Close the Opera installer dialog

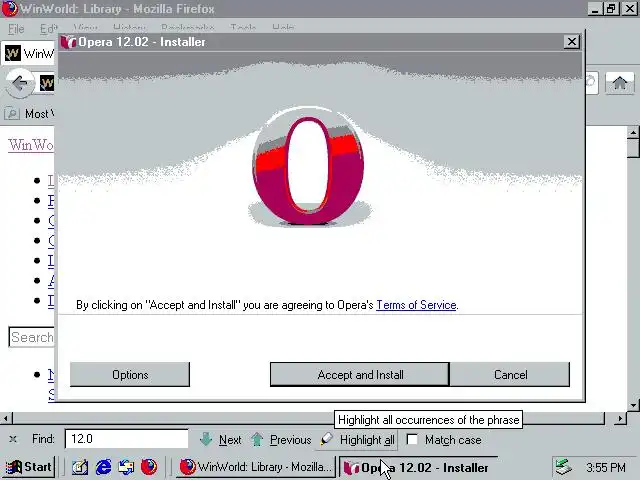[x=571, y=42]
